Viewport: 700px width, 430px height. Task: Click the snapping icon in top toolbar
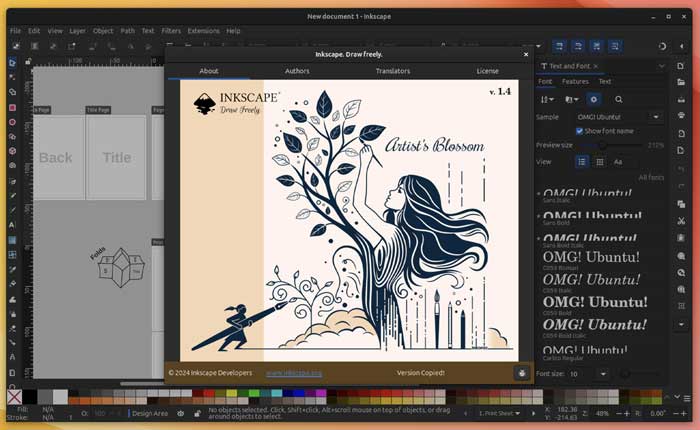(662, 46)
